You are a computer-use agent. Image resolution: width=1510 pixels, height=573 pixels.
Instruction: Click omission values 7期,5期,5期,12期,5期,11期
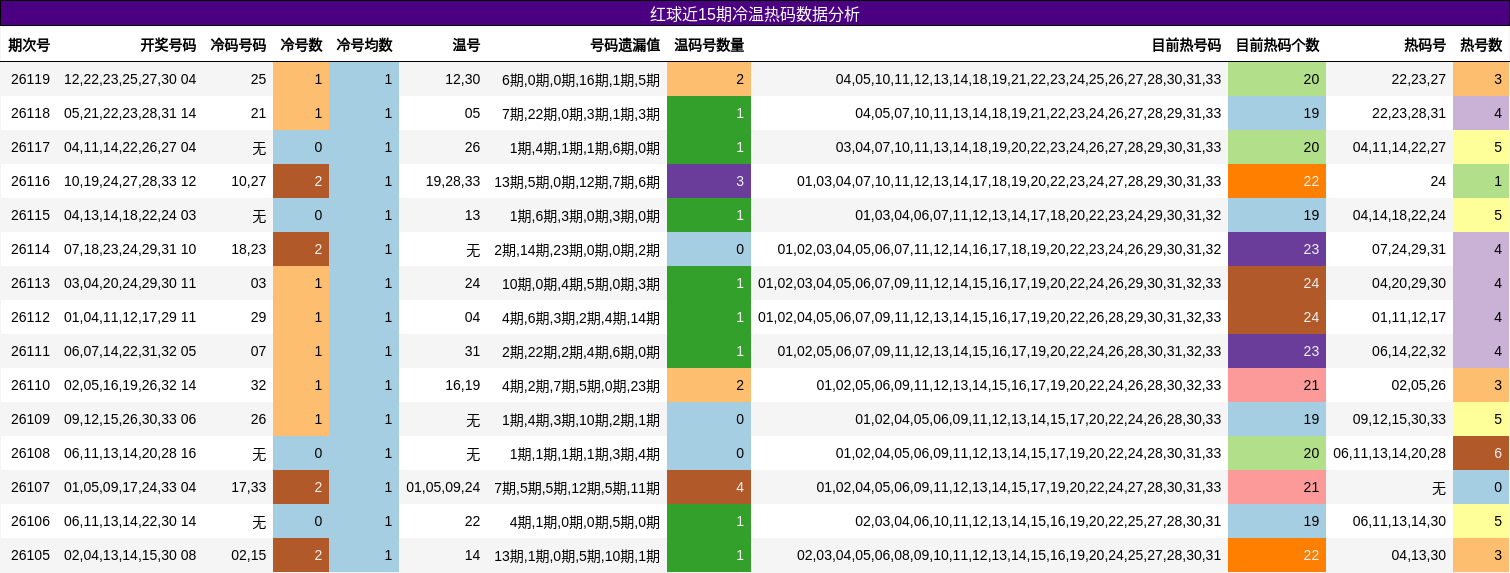point(577,487)
